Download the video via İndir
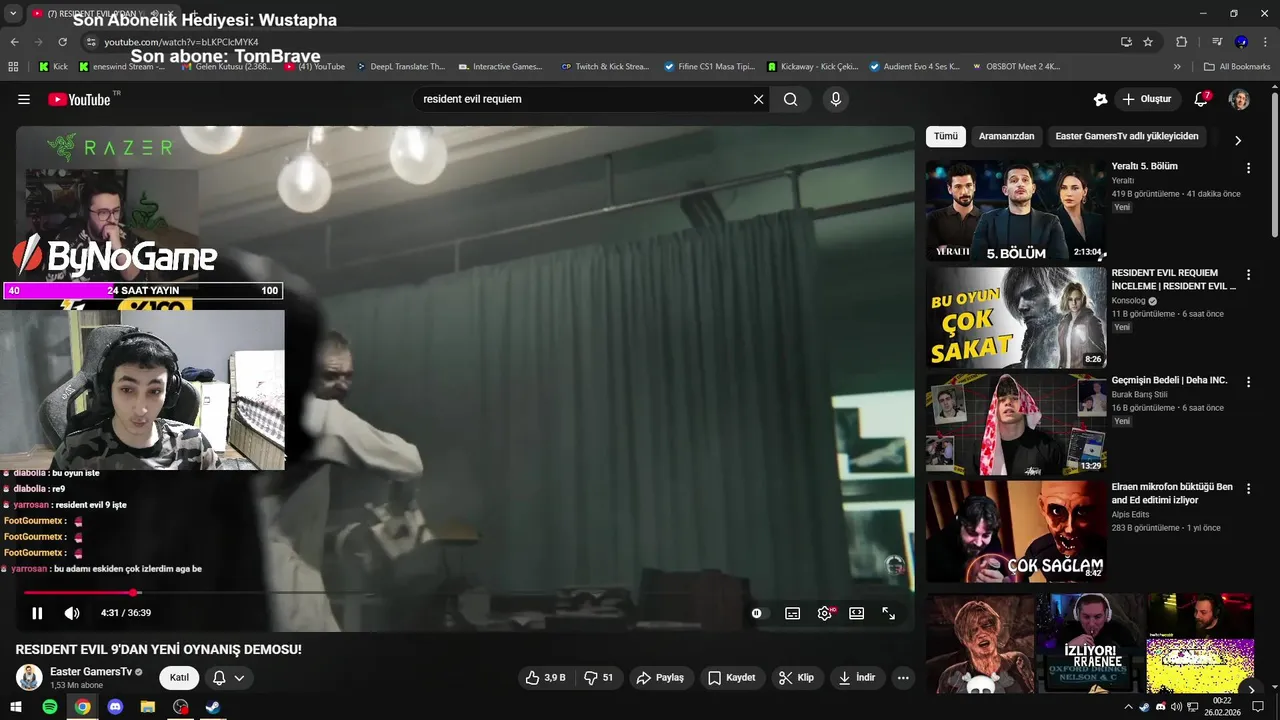1280x720 pixels. [x=856, y=677]
